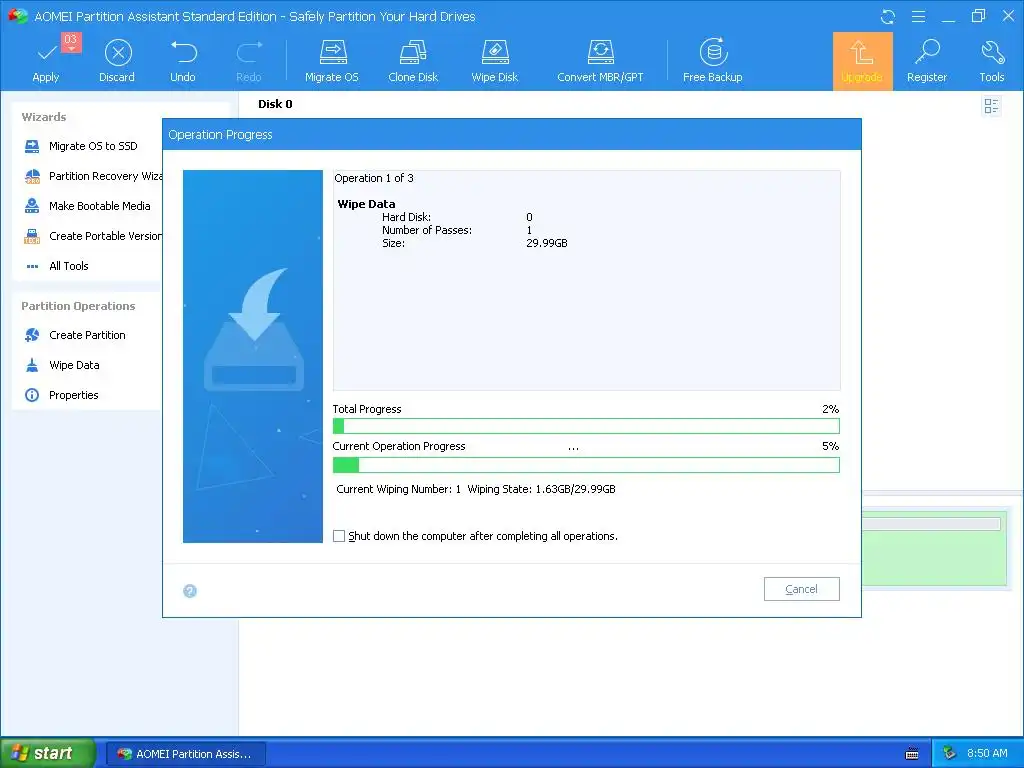Click the green disk partition block
Viewport: 1024px width, 768px height.
(934, 549)
